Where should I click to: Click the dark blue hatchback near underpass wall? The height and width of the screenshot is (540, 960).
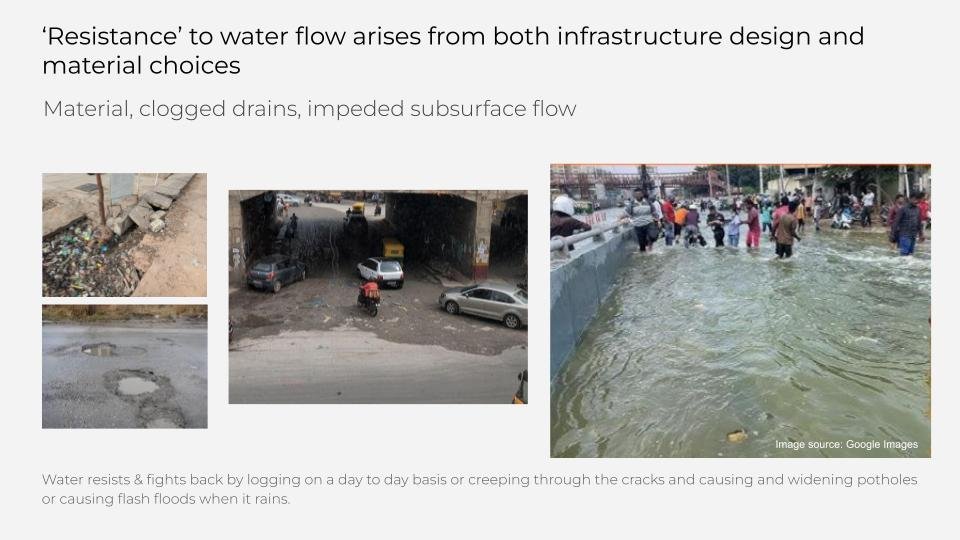(276, 272)
